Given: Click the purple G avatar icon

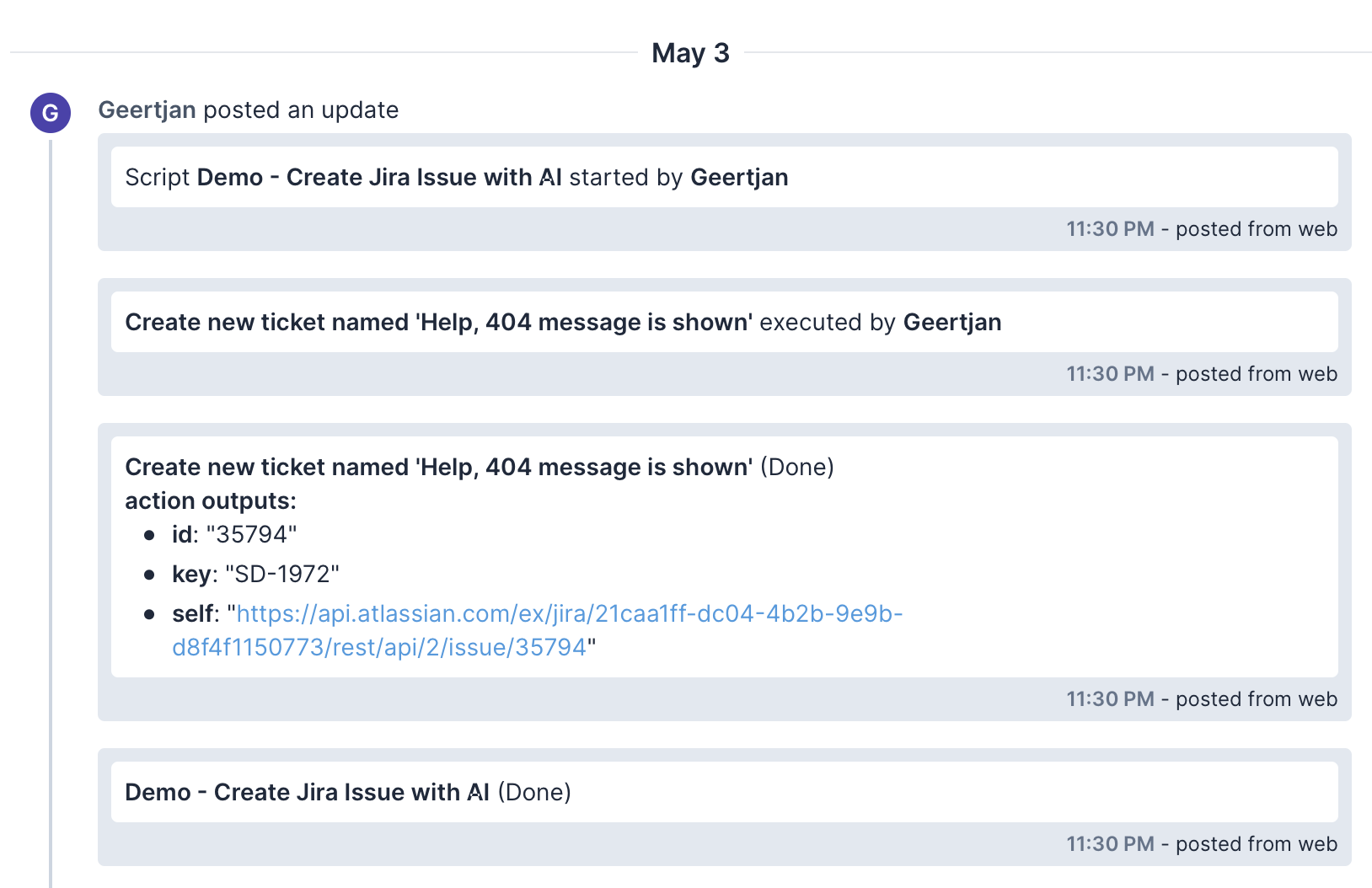Looking at the screenshot, I should click(x=51, y=113).
